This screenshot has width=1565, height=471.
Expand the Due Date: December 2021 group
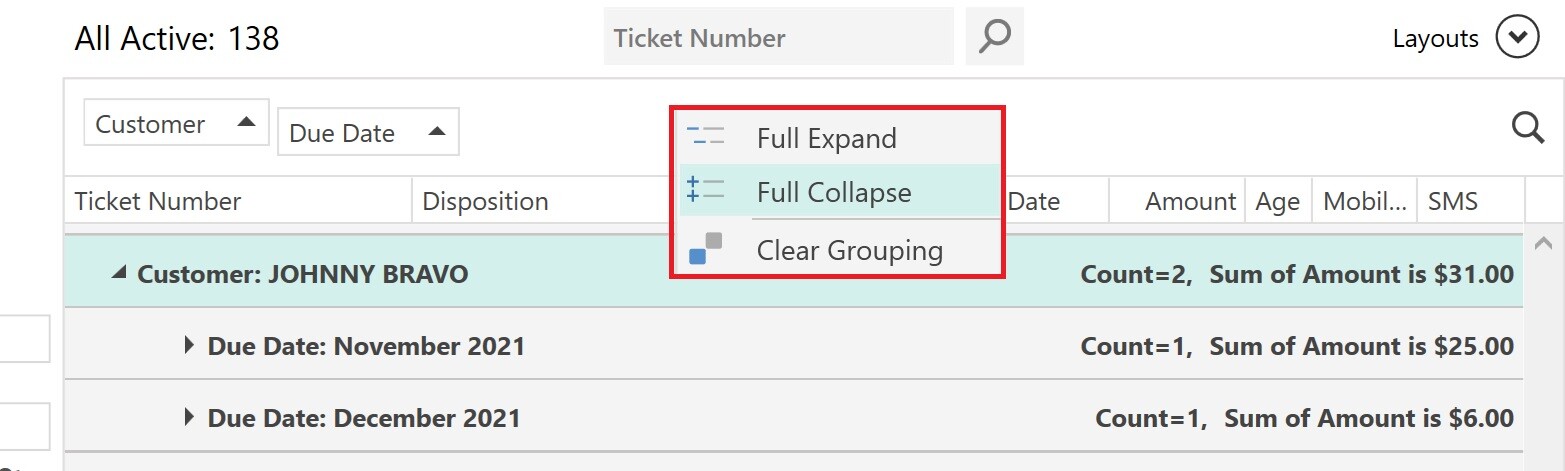[x=189, y=417]
